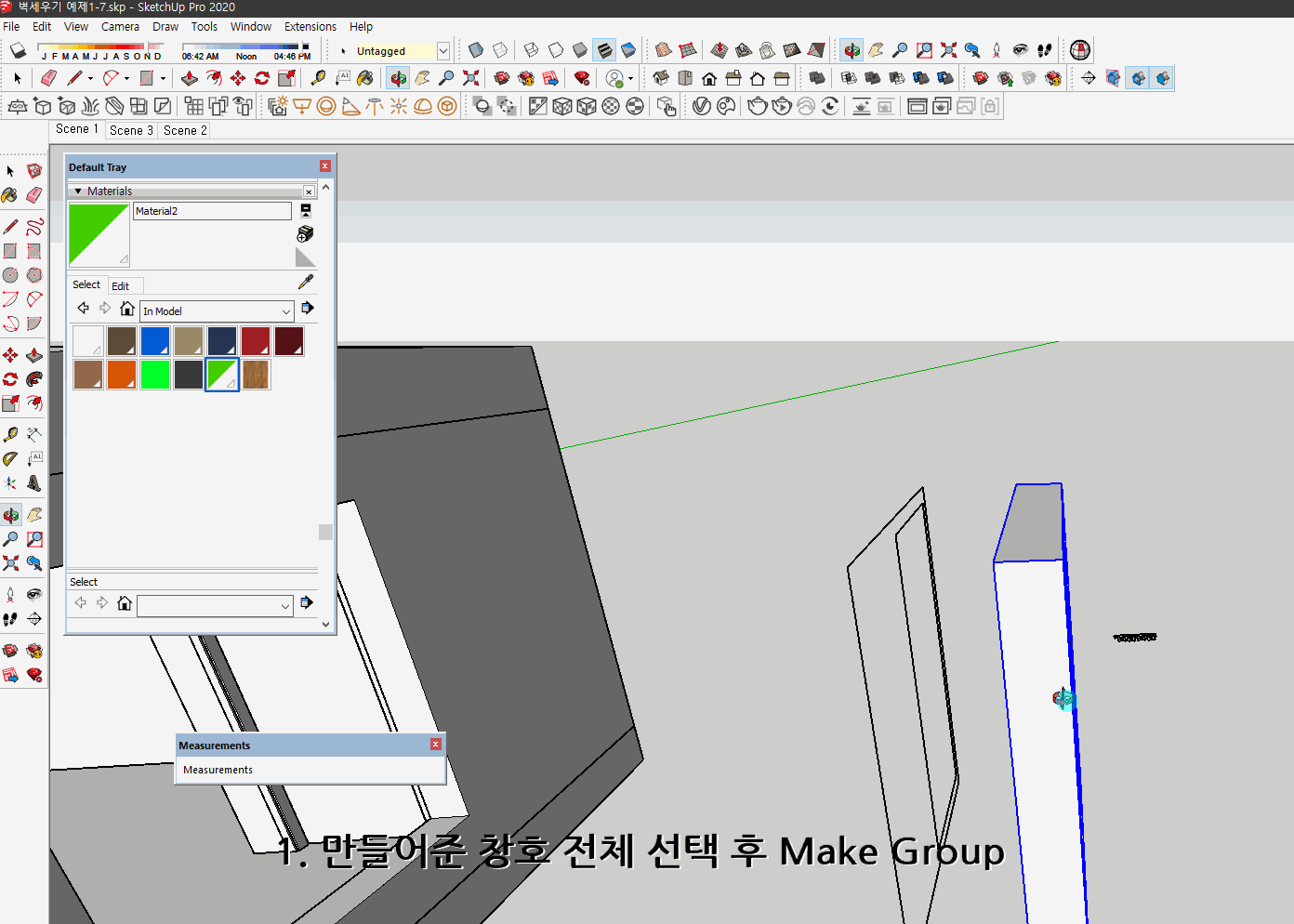Collapse the Materials panel triangle
This screenshot has height=924, width=1294.
78,191
